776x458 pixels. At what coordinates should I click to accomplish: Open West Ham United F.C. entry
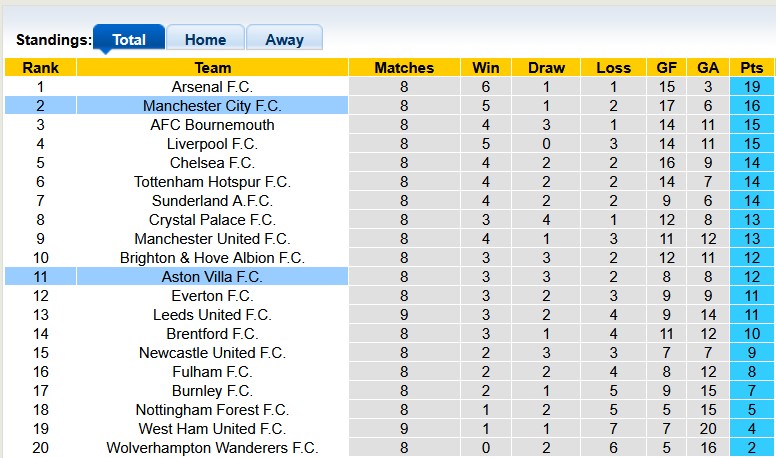click(212, 429)
